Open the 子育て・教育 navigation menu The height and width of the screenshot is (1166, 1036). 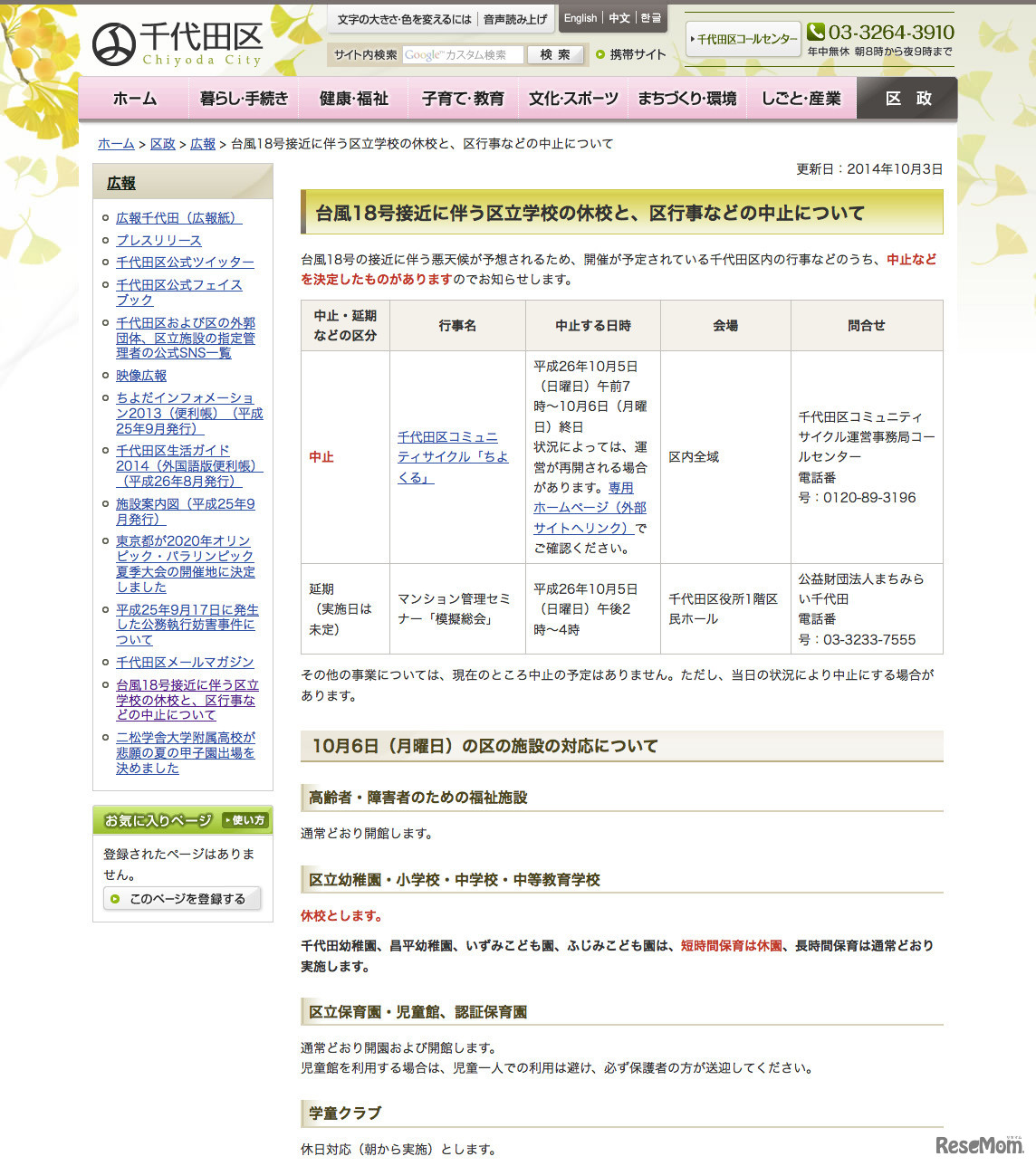(464, 100)
